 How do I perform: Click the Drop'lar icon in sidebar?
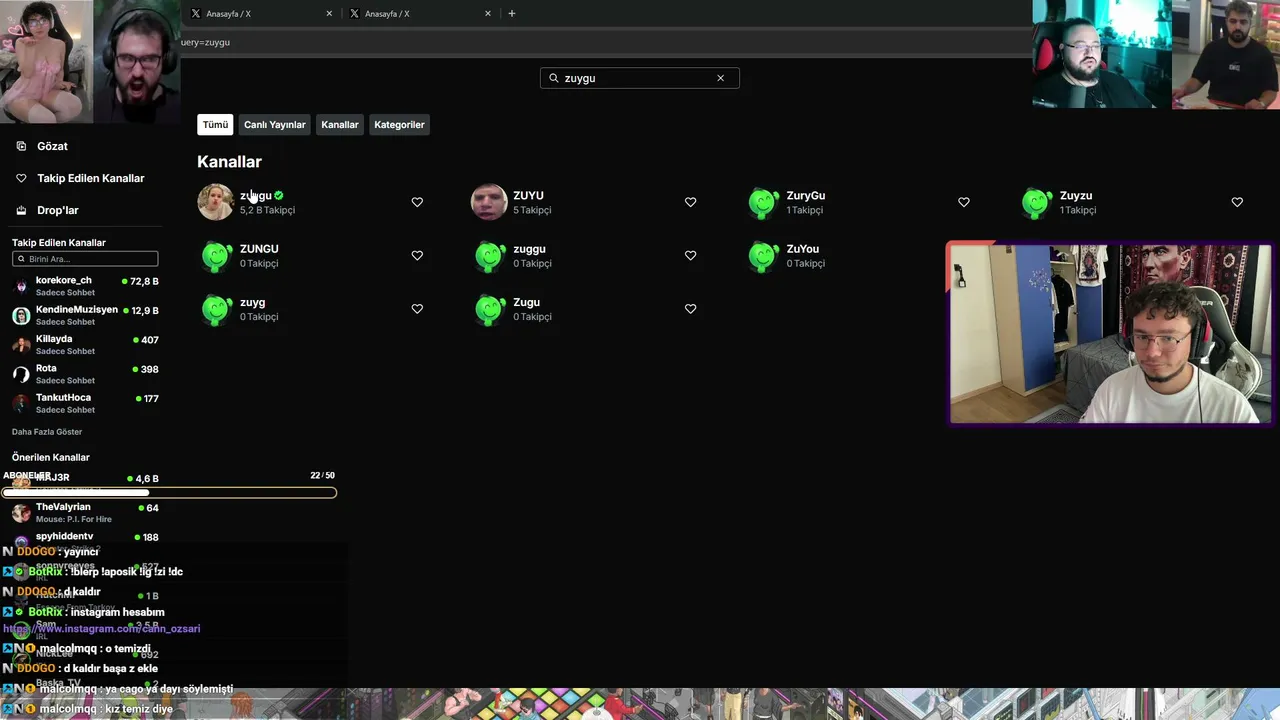(x=21, y=210)
